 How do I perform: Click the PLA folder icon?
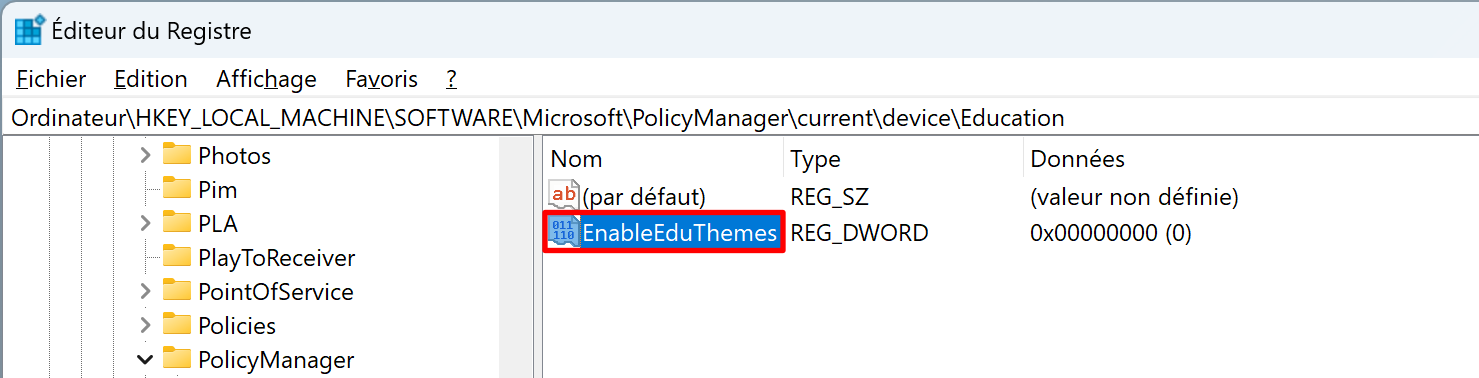point(176,223)
